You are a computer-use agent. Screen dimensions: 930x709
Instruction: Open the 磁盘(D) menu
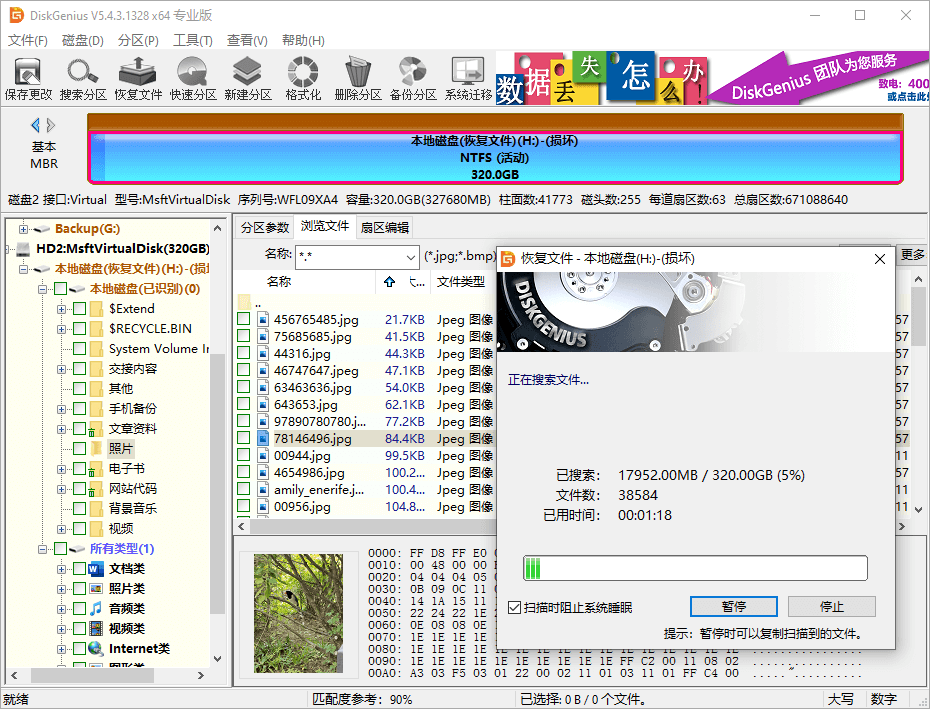[82, 40]
